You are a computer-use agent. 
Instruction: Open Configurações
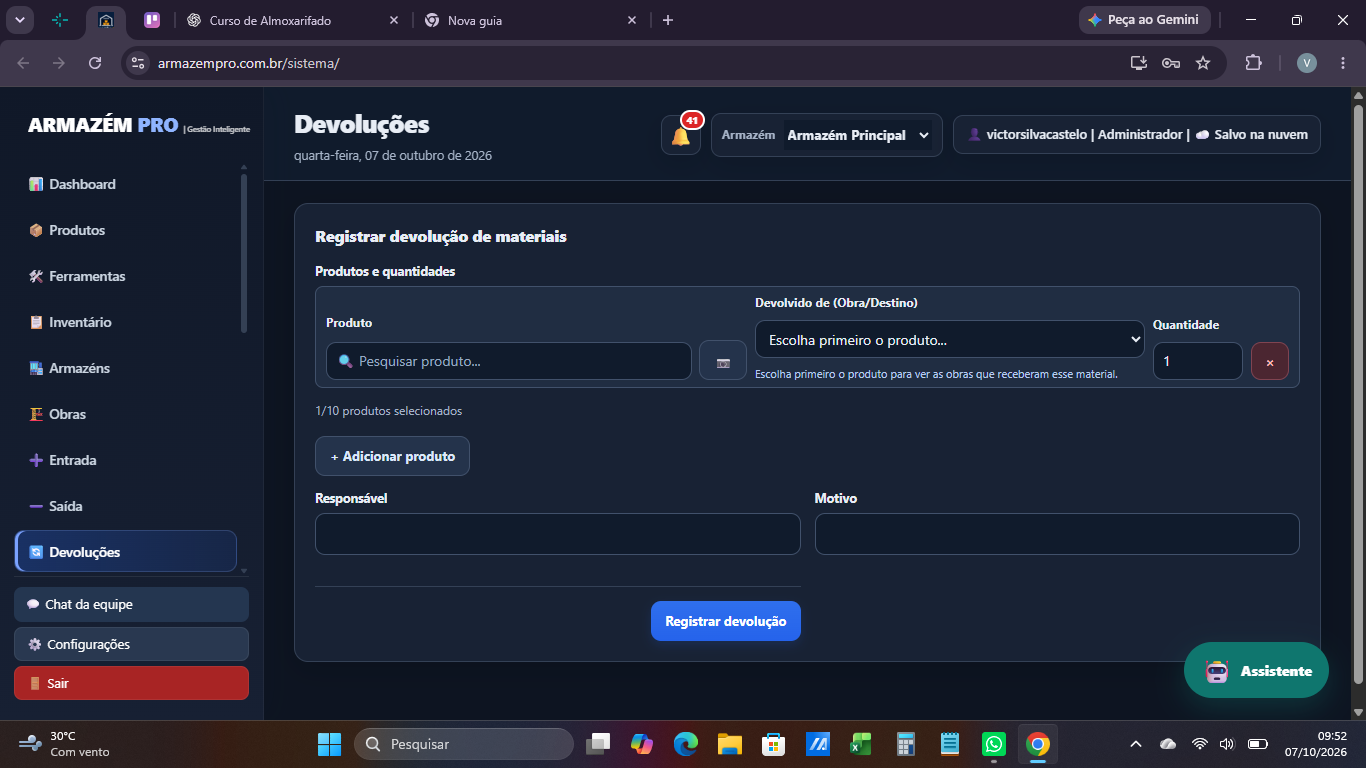(131, 644)
